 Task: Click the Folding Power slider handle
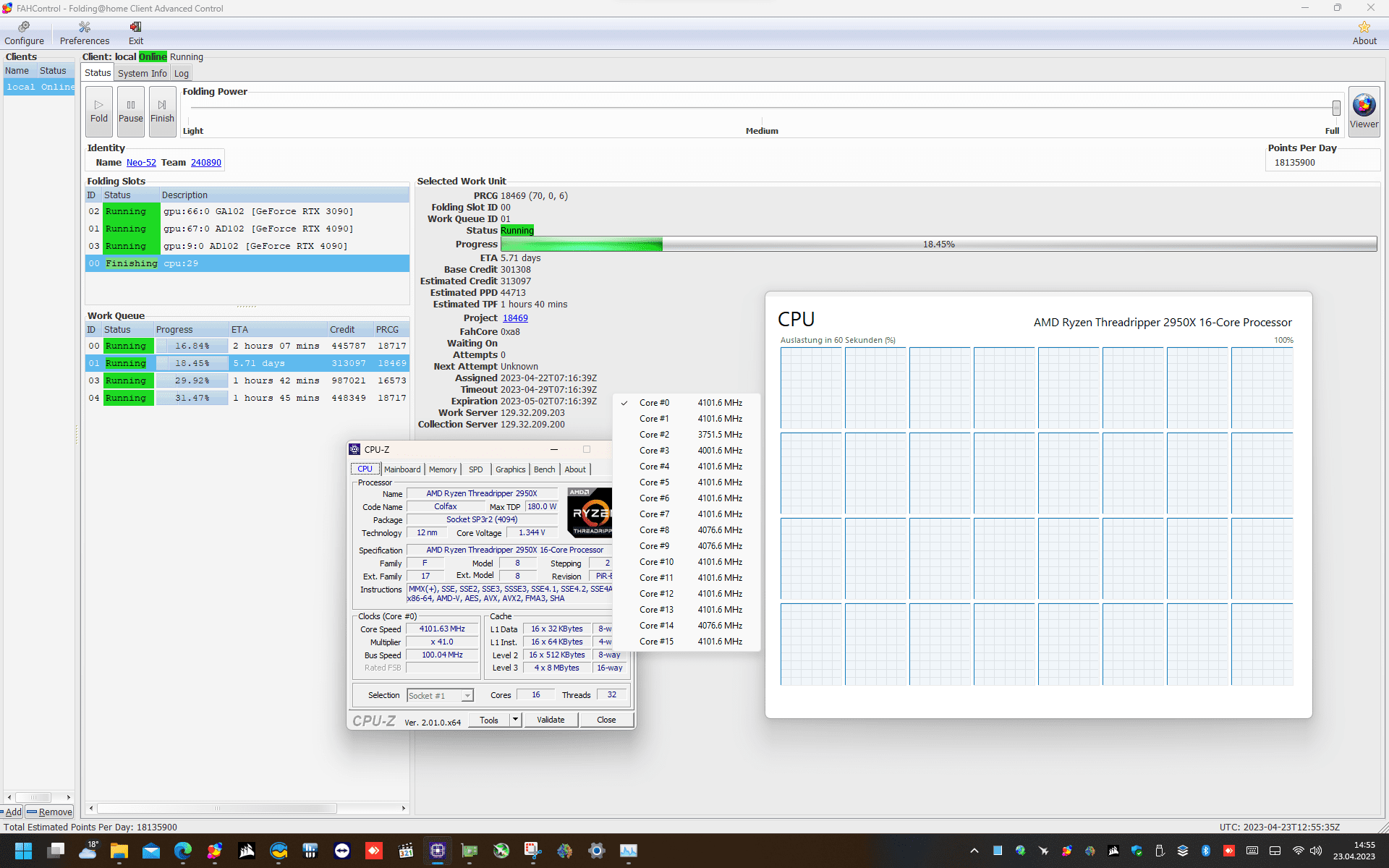pyautogui.click(x=1336, y=108)
